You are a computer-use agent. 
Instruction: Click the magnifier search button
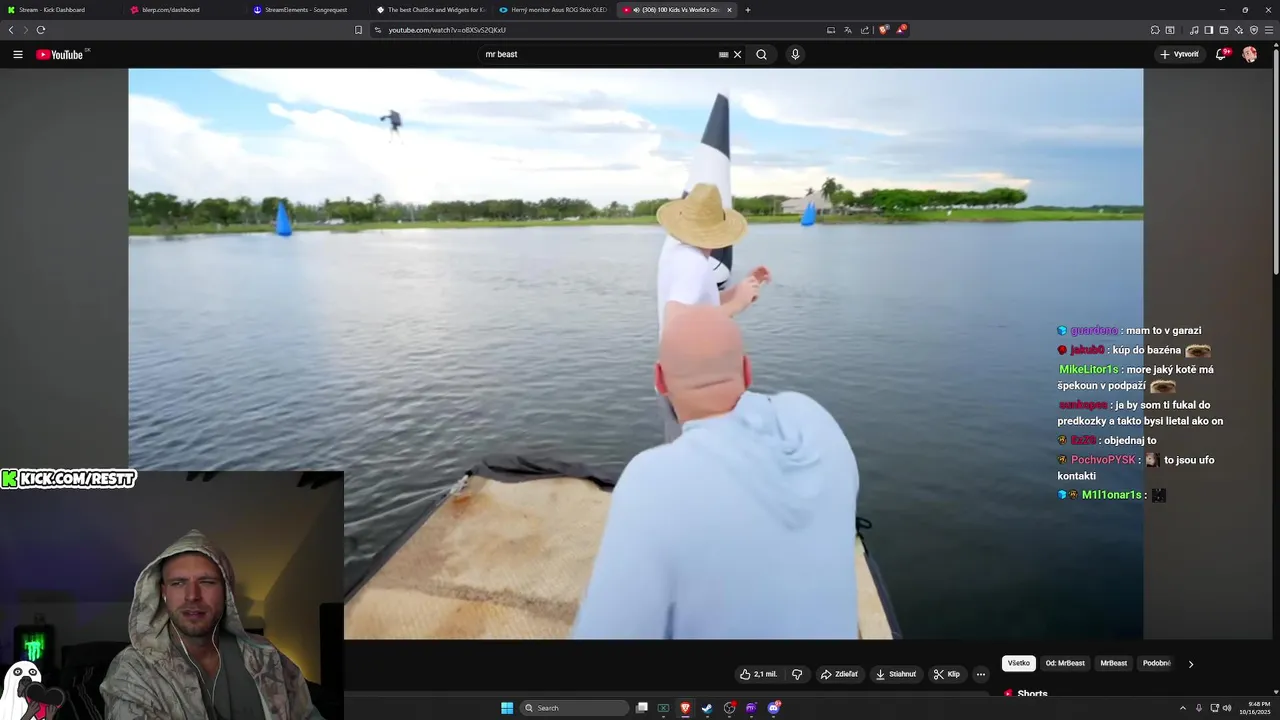[x=761, y=55]
